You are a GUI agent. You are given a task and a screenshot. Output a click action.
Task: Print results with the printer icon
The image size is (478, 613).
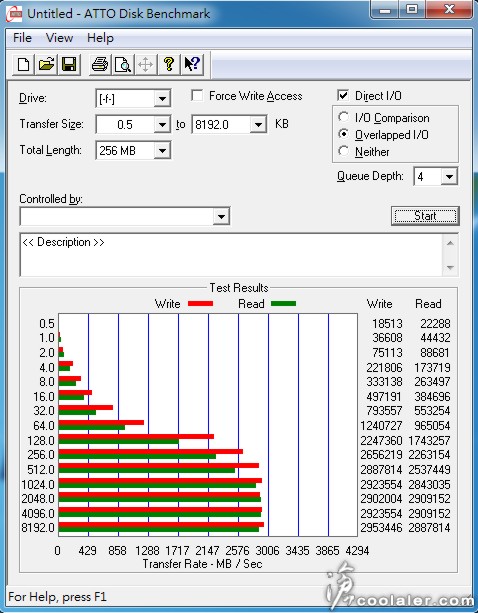click(100, 64)
